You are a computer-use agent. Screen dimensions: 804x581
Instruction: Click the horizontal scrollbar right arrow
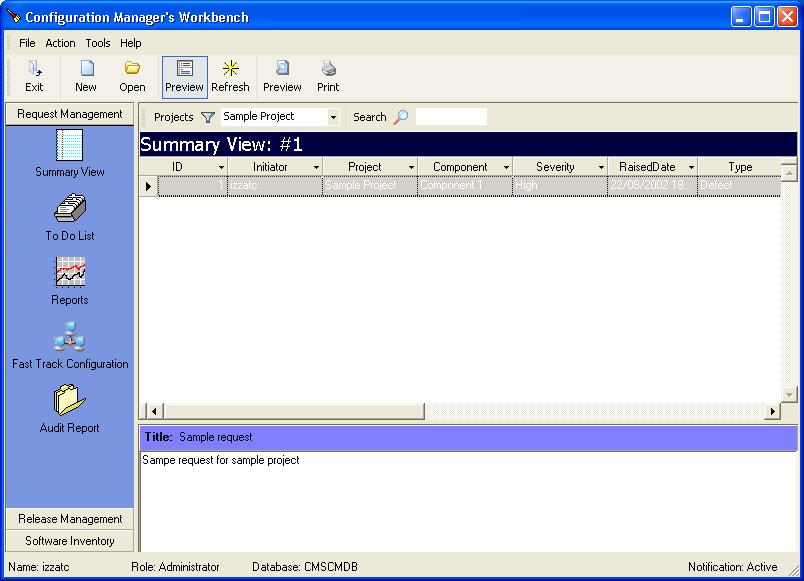(772, 411)
